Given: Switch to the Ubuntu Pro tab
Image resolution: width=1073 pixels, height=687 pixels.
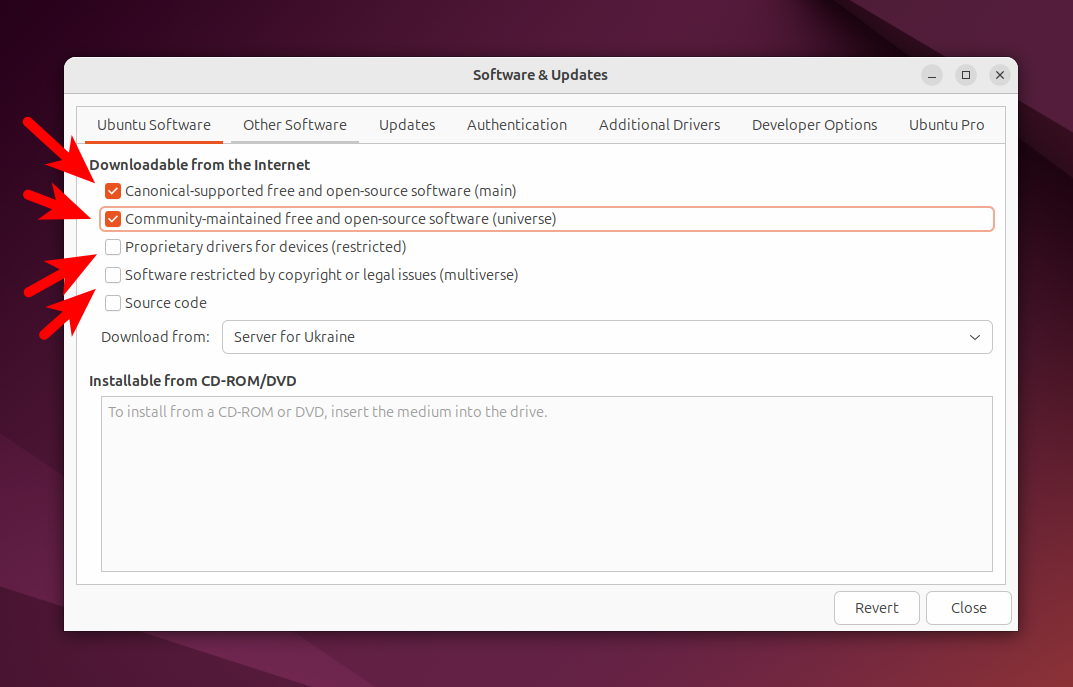Looking at the screenshot, I should point(946,125).
